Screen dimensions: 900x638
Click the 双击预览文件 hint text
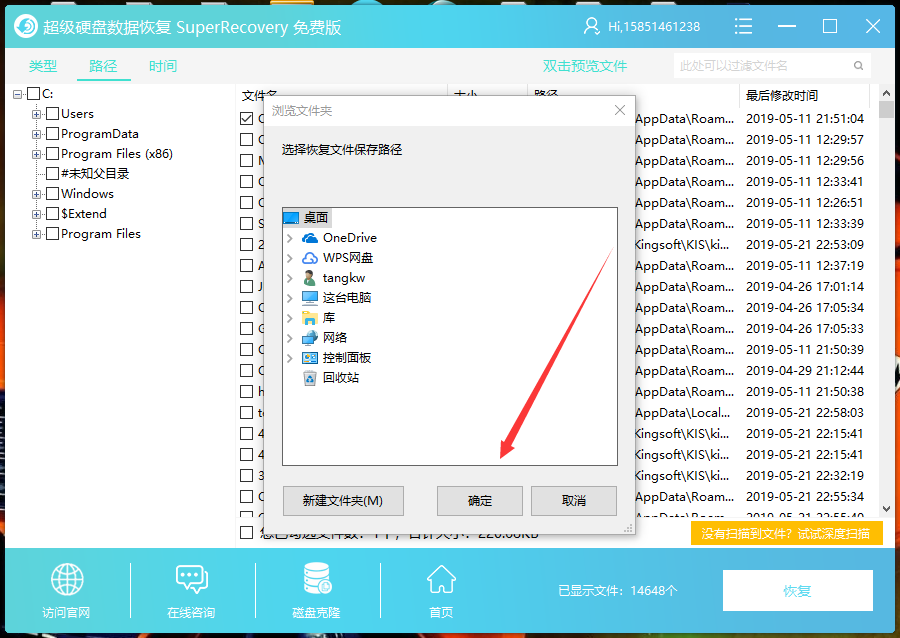tap(585, 66)
